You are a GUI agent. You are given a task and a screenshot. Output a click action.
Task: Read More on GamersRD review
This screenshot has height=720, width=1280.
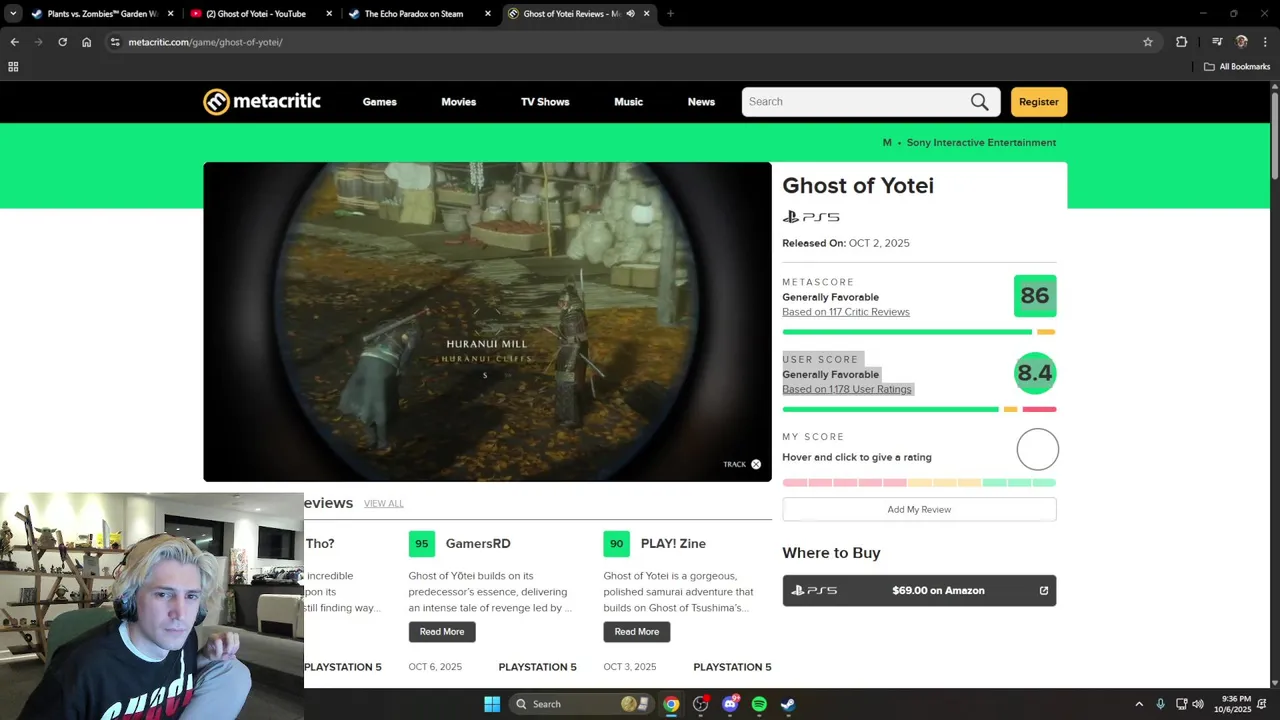[442, 632]
